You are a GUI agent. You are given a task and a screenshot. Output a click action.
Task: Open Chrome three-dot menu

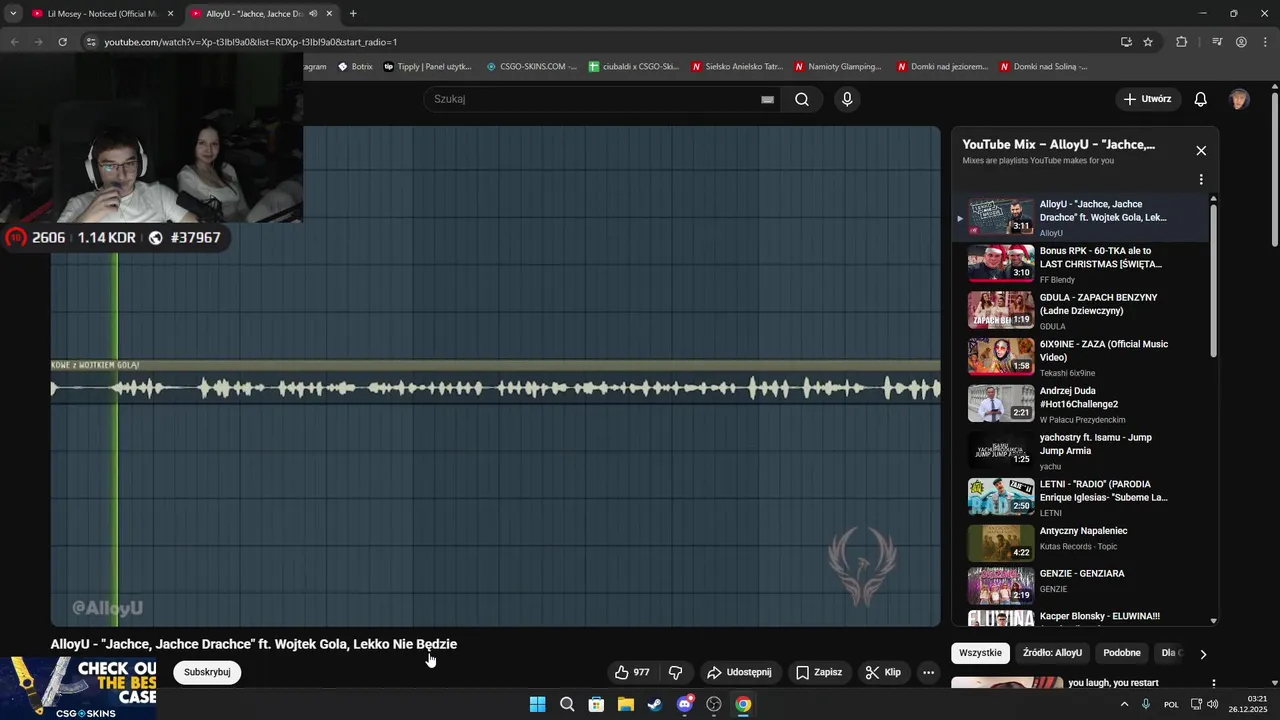pos(1265,42)
